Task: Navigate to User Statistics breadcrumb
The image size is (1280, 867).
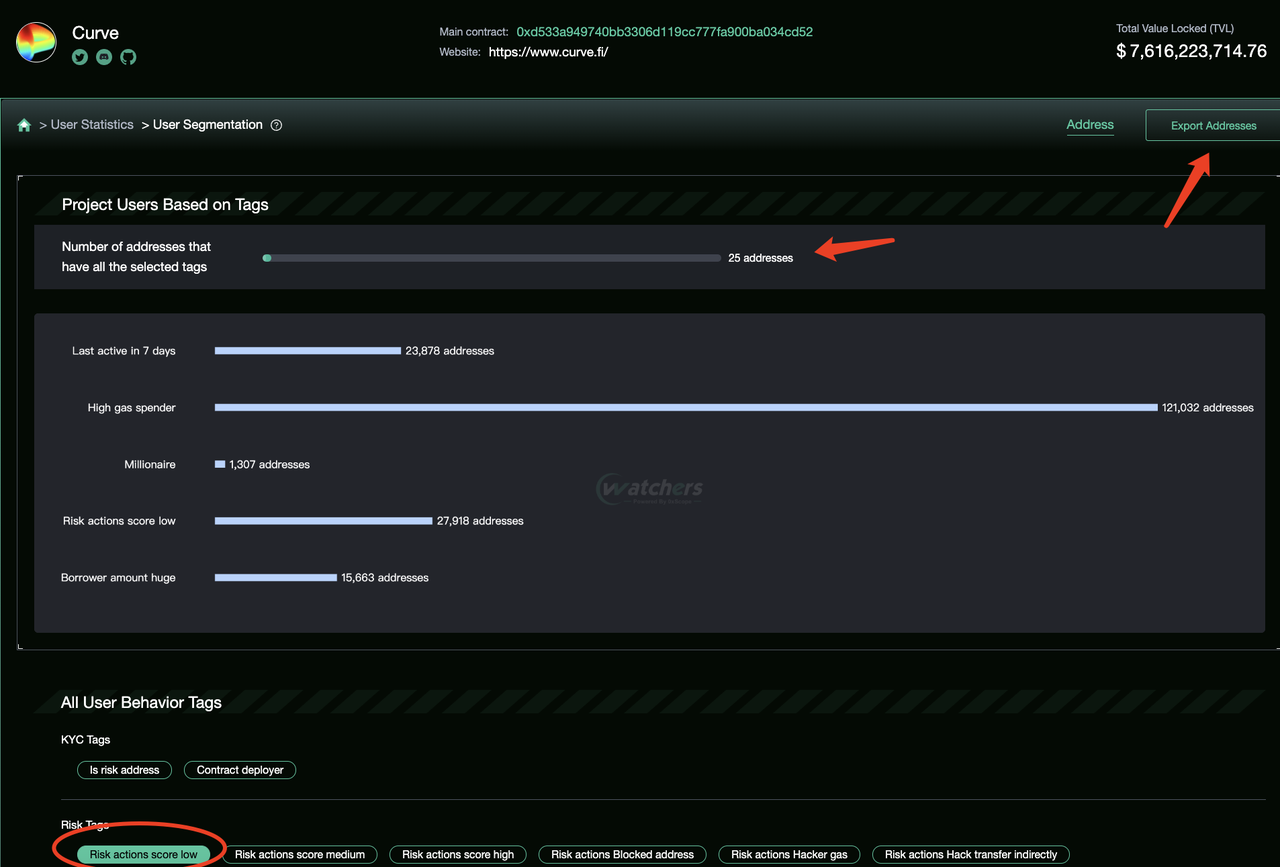Action: pos(92,125)
